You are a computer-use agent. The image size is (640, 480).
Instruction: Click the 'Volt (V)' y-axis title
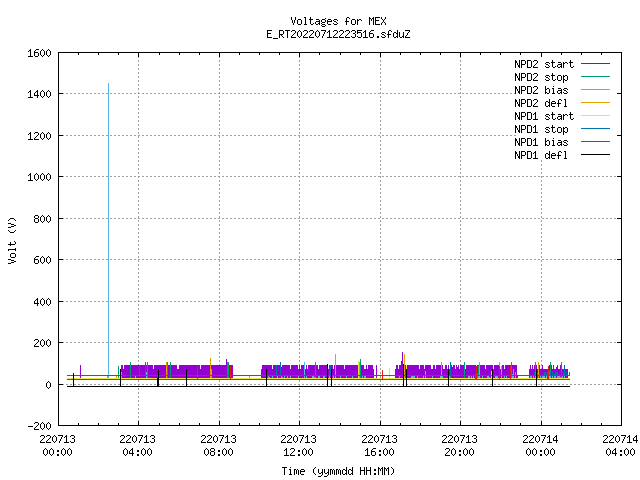tap(12, 240)
